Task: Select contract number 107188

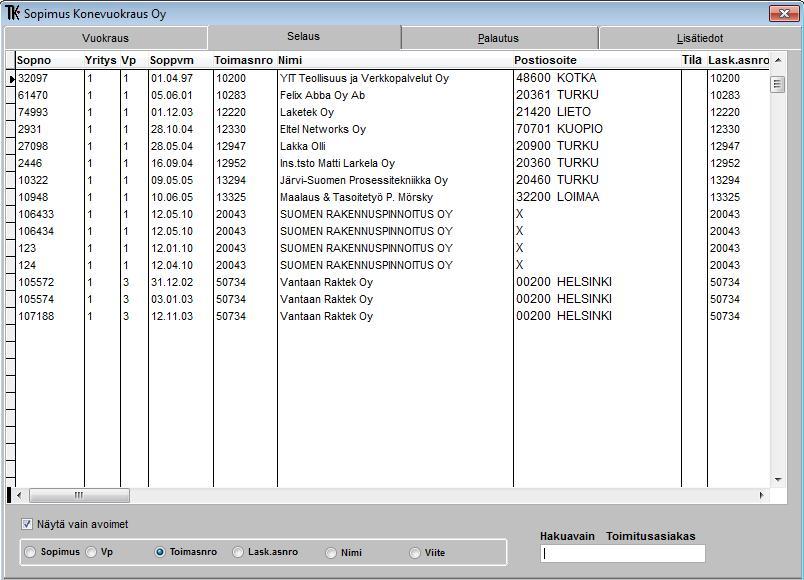Action: point(50,316)
